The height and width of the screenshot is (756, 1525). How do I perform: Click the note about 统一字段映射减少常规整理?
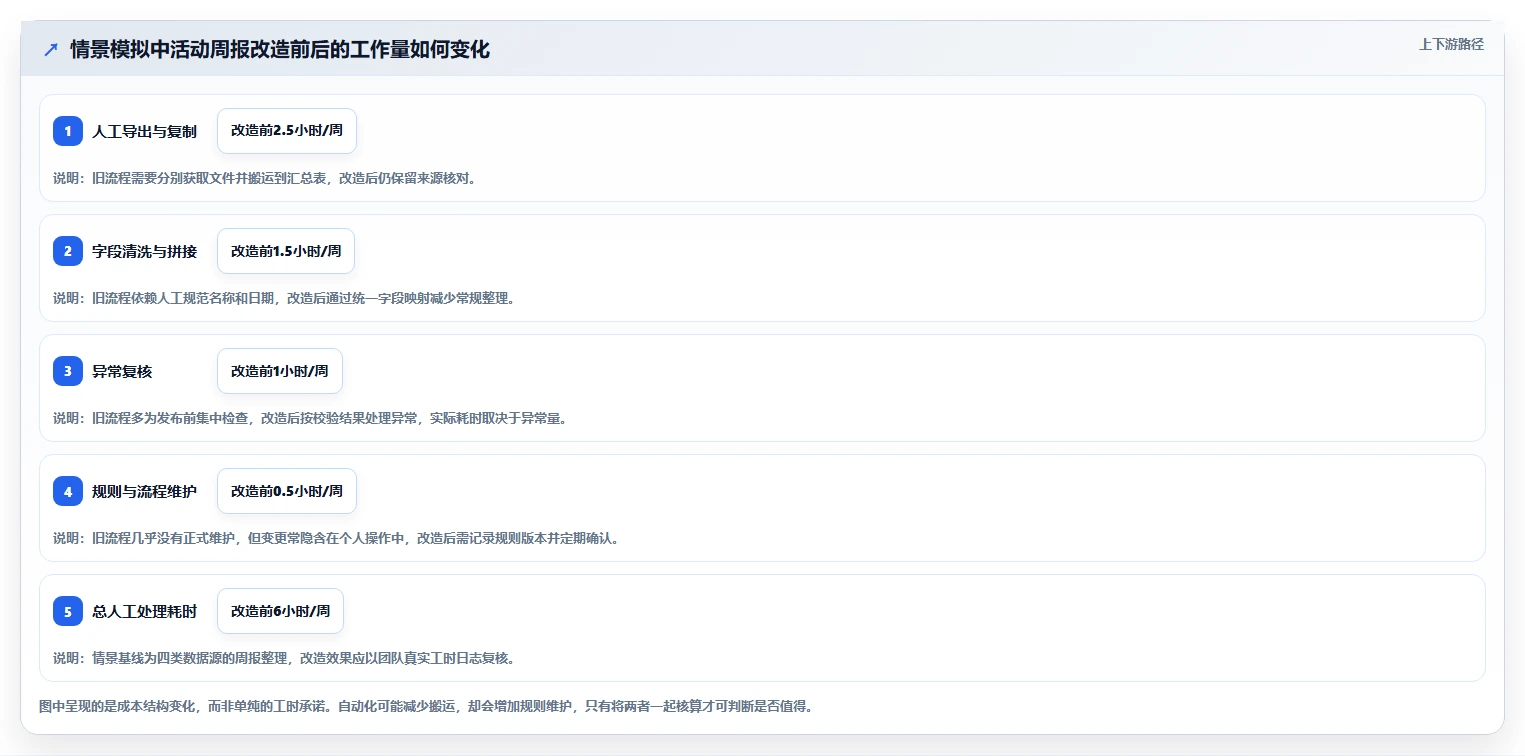pos(284,299)
